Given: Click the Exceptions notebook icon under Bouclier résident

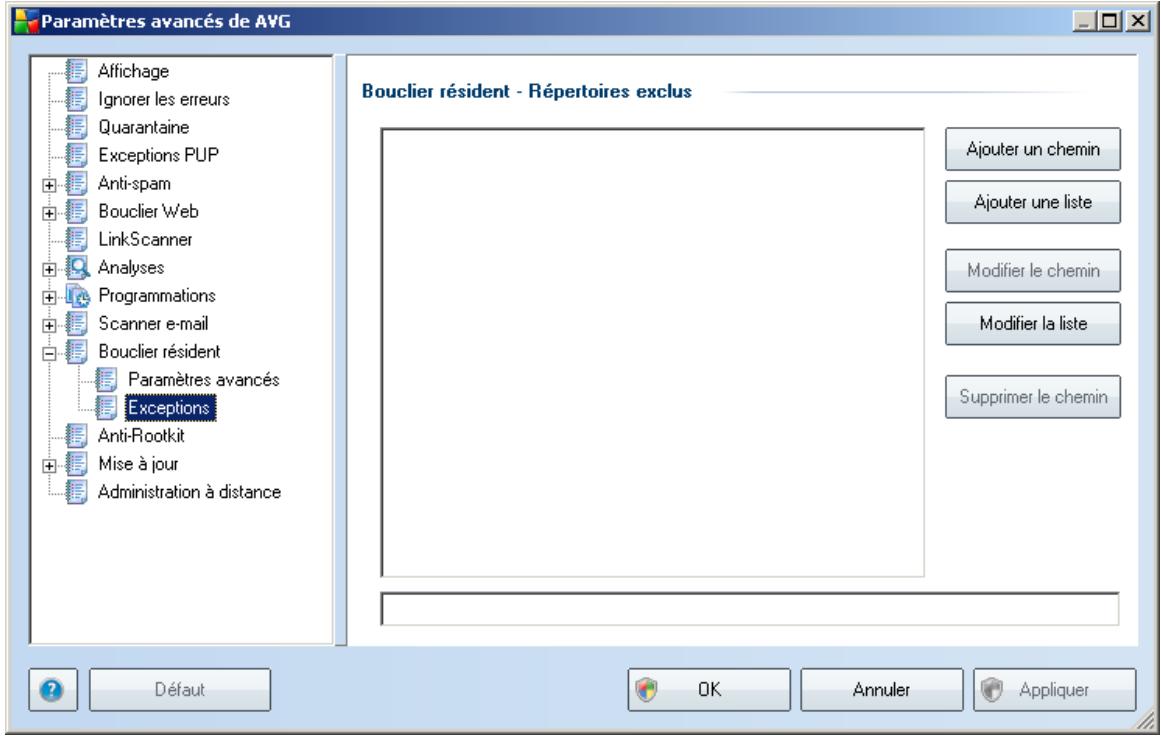Looking at the screenshot, I should (x=106, y=408).
